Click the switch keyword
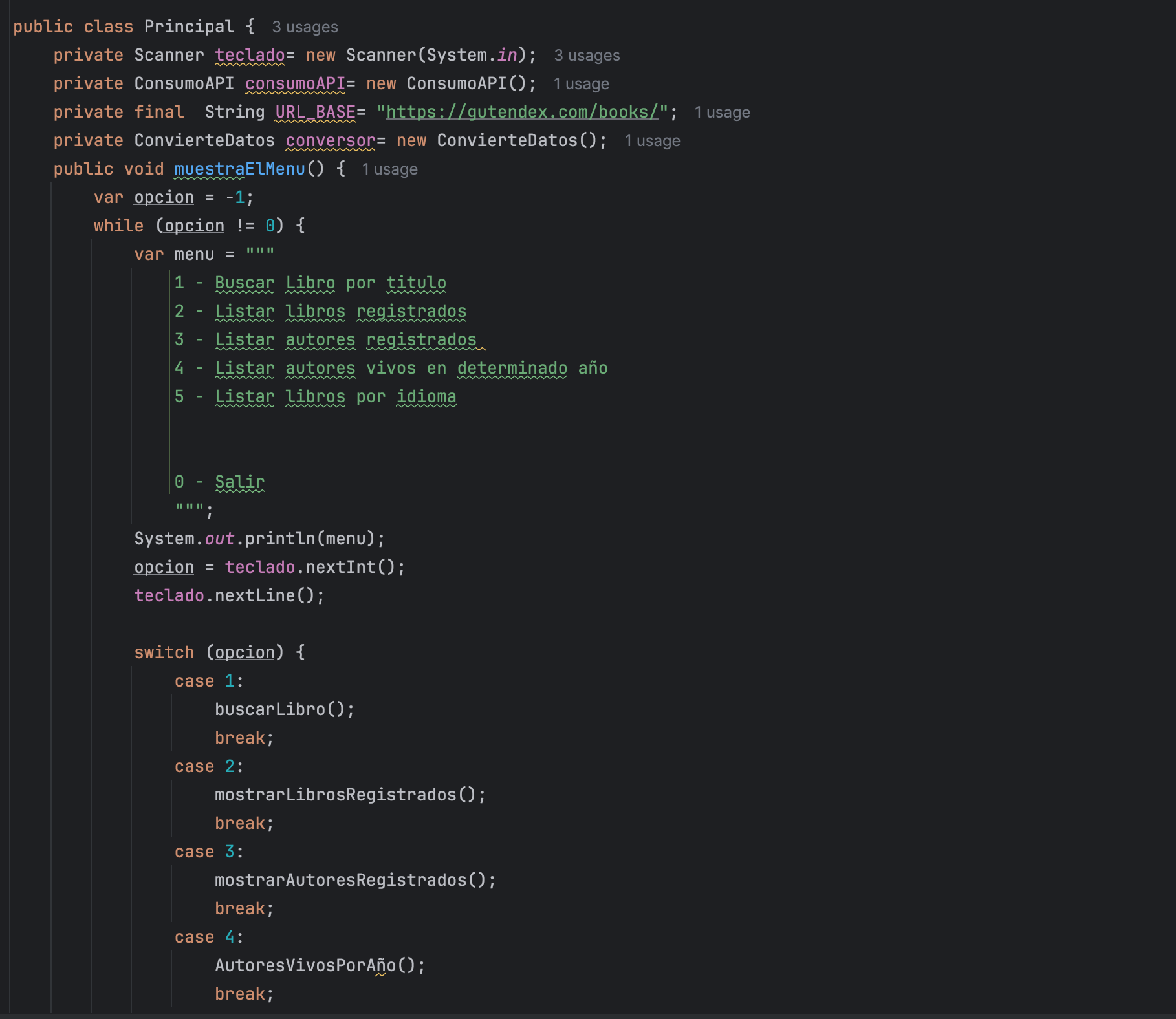 164,652
